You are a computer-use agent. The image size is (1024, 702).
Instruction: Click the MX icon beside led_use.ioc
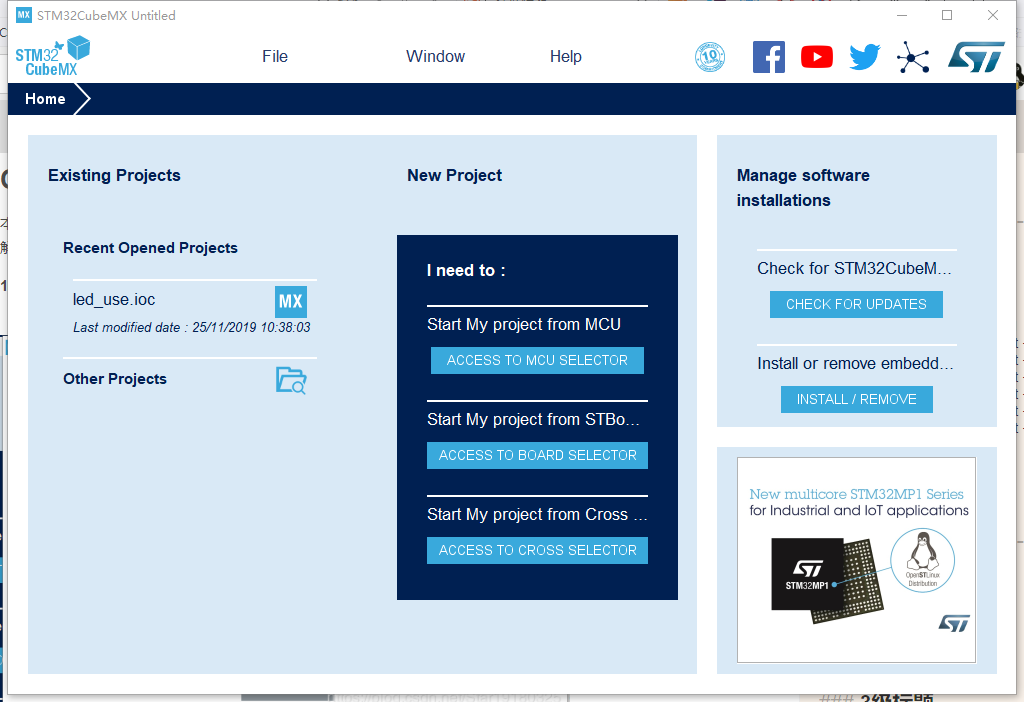tap(291, 301)
